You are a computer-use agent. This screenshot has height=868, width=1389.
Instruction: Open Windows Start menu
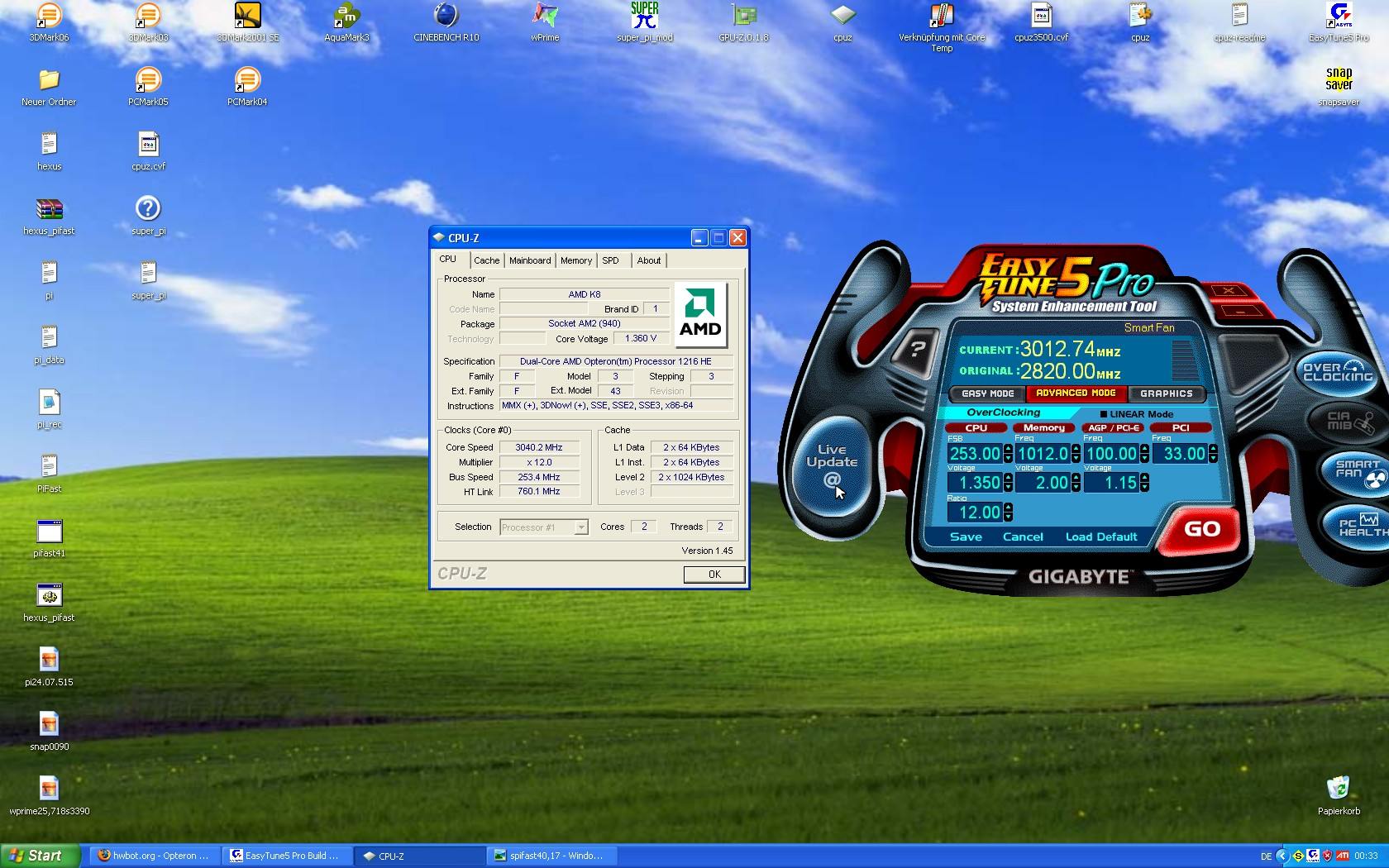pyautogui.click(x=40, y=856)
